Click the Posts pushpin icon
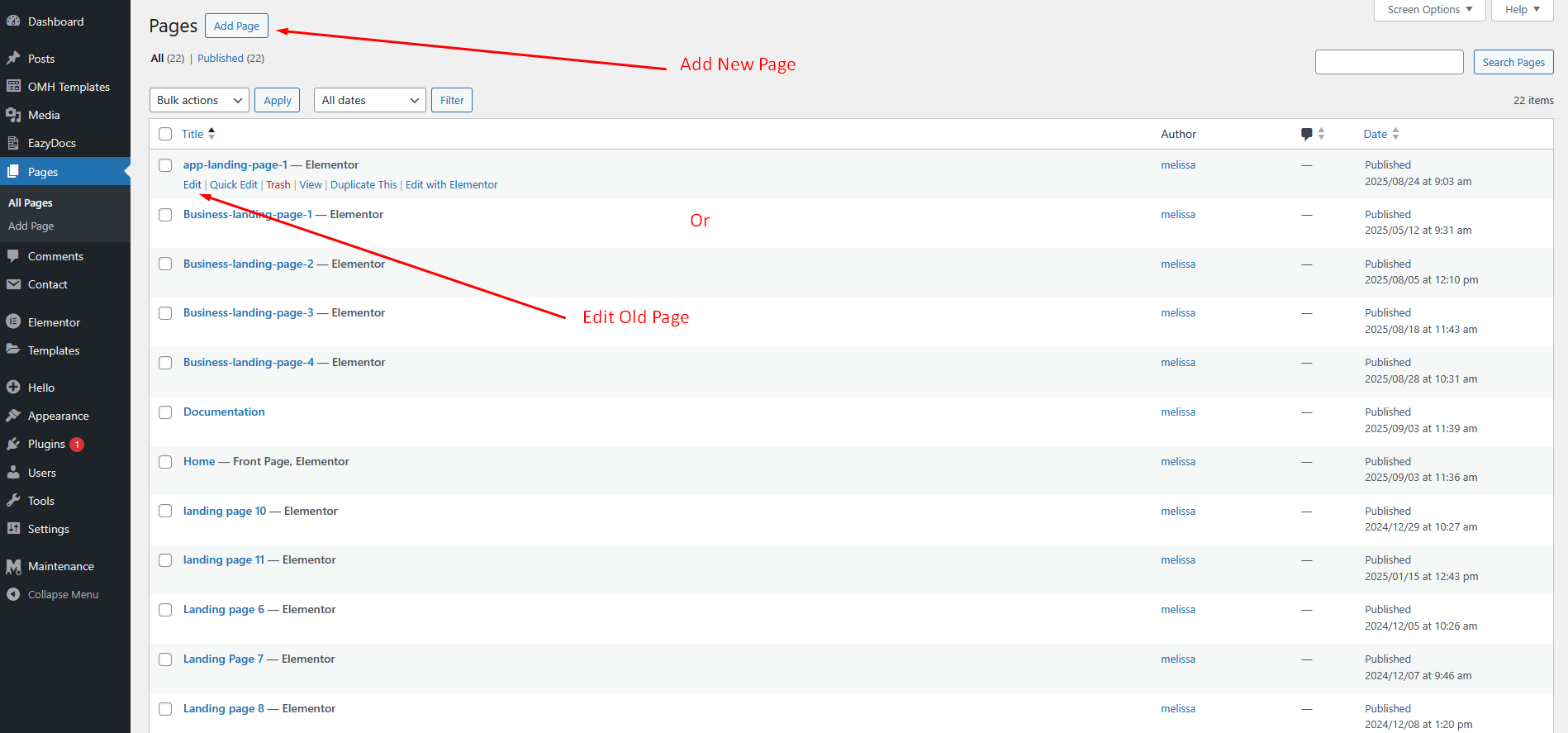Viewport: 1568px width, 733px height. point(13,59)
